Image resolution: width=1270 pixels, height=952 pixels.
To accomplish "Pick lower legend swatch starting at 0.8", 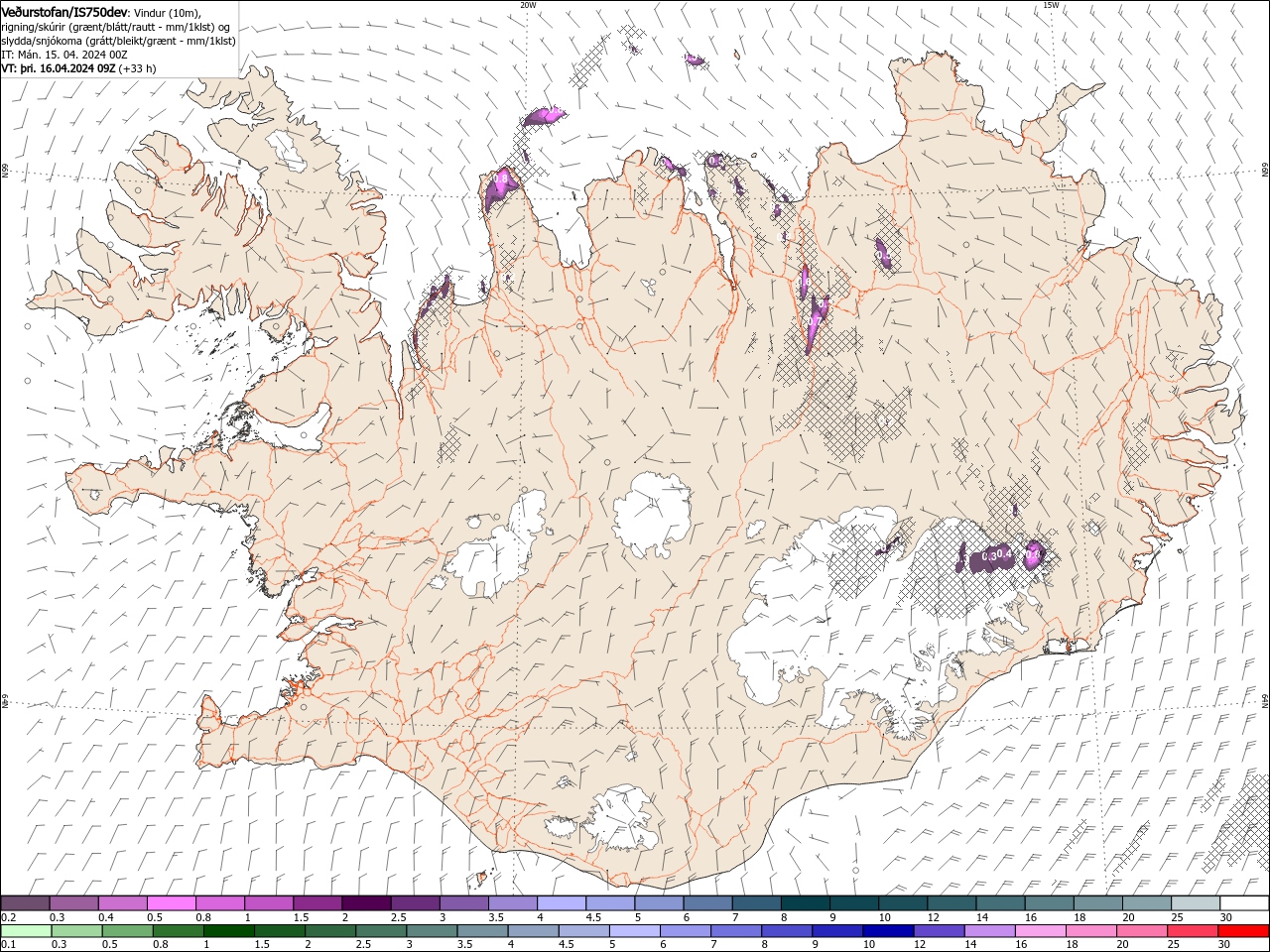I will [x=178, y=931].
